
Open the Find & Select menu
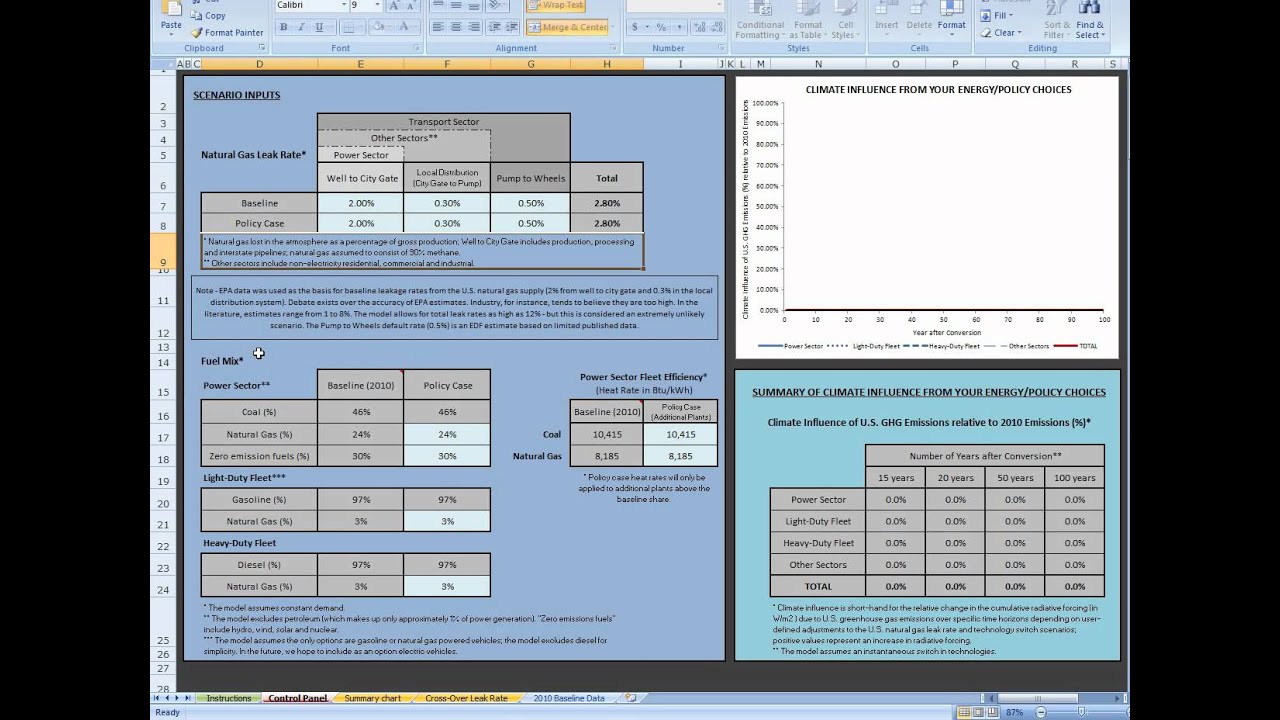(1090, 20)
